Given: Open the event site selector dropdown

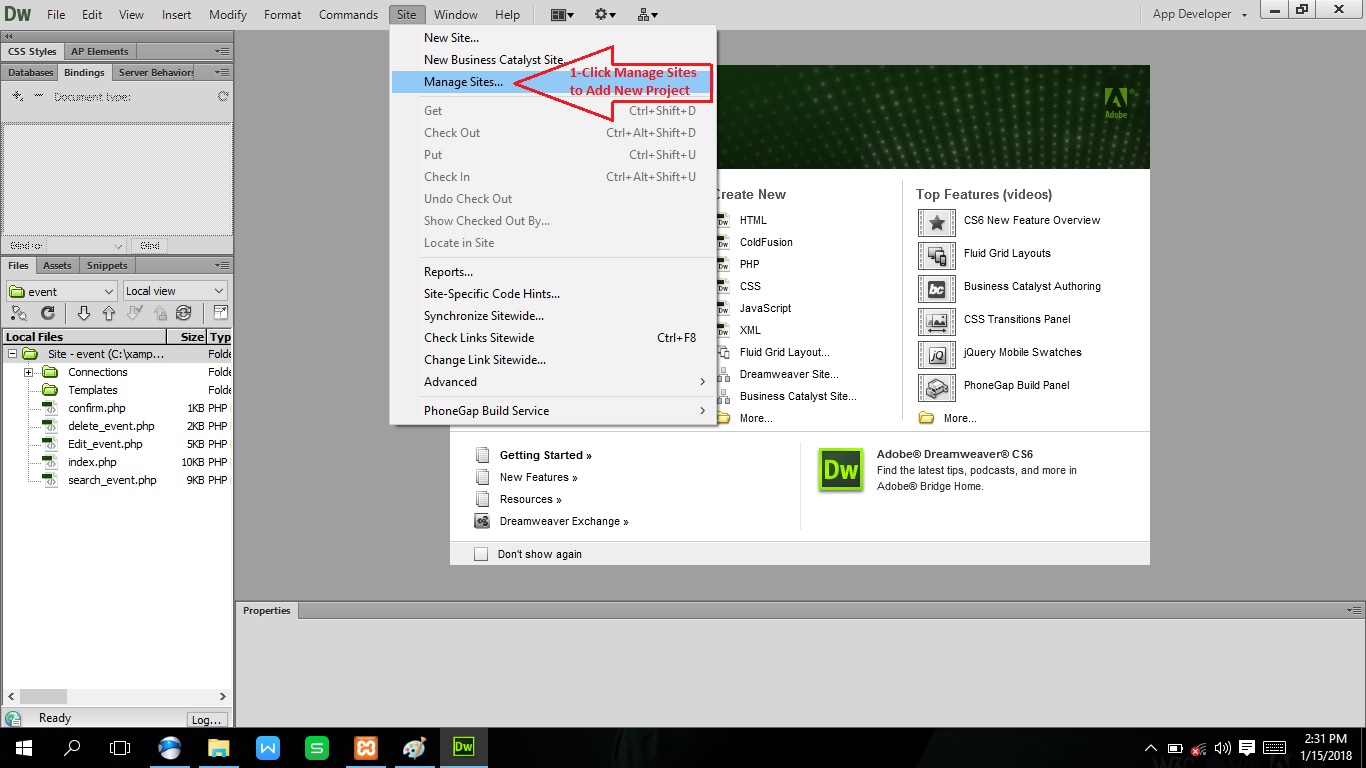Looking at the screenshot, I should tap(61, 291).
